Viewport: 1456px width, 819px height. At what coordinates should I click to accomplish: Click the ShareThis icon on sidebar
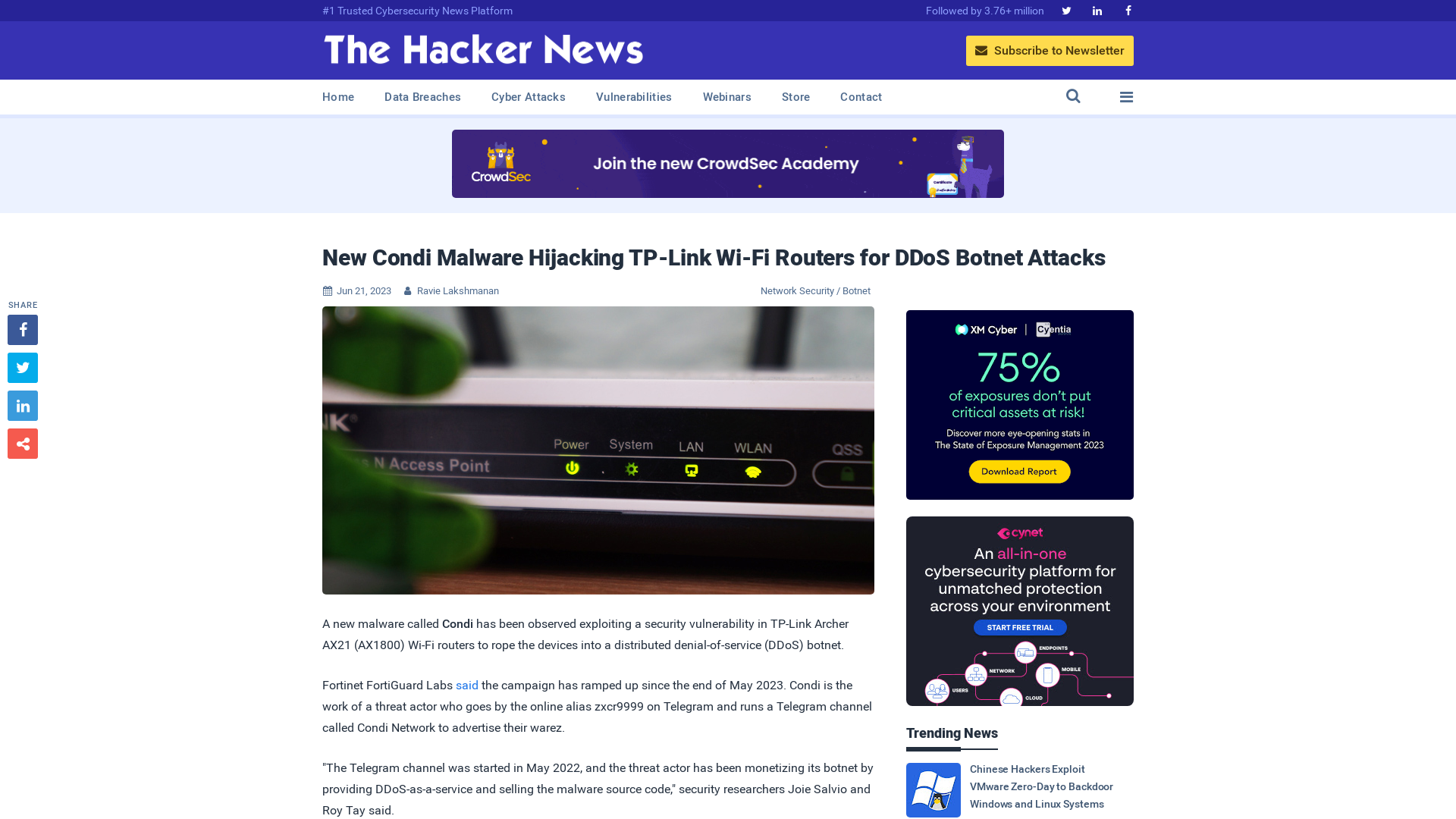(22, 443)
